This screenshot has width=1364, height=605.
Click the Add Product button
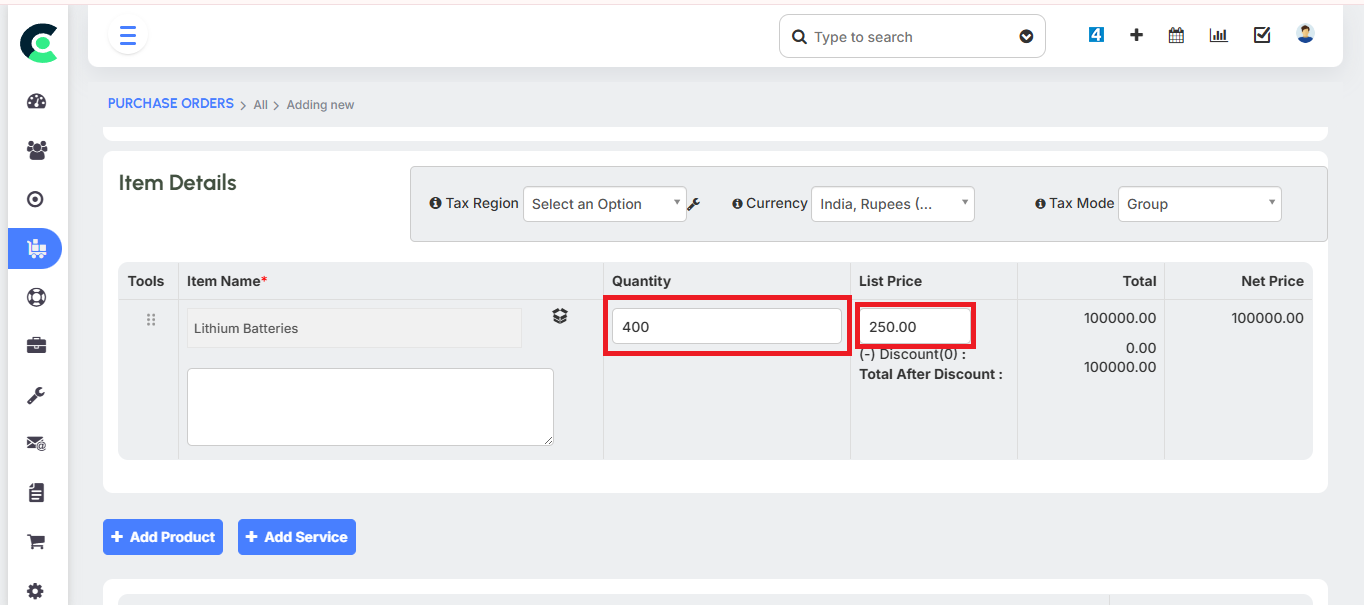162,537
